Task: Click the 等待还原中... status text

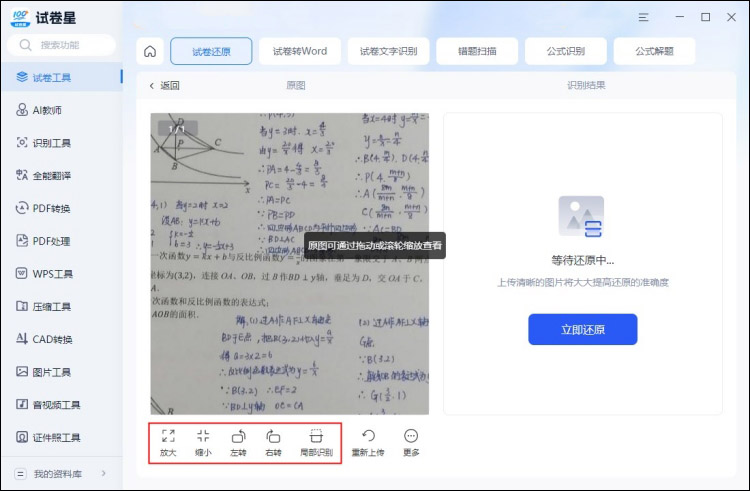Action: [x=583, y=261]
